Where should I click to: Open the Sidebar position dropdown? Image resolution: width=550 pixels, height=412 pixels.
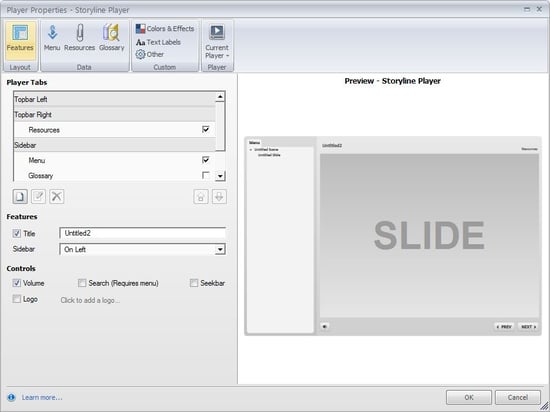coord(220,250)
